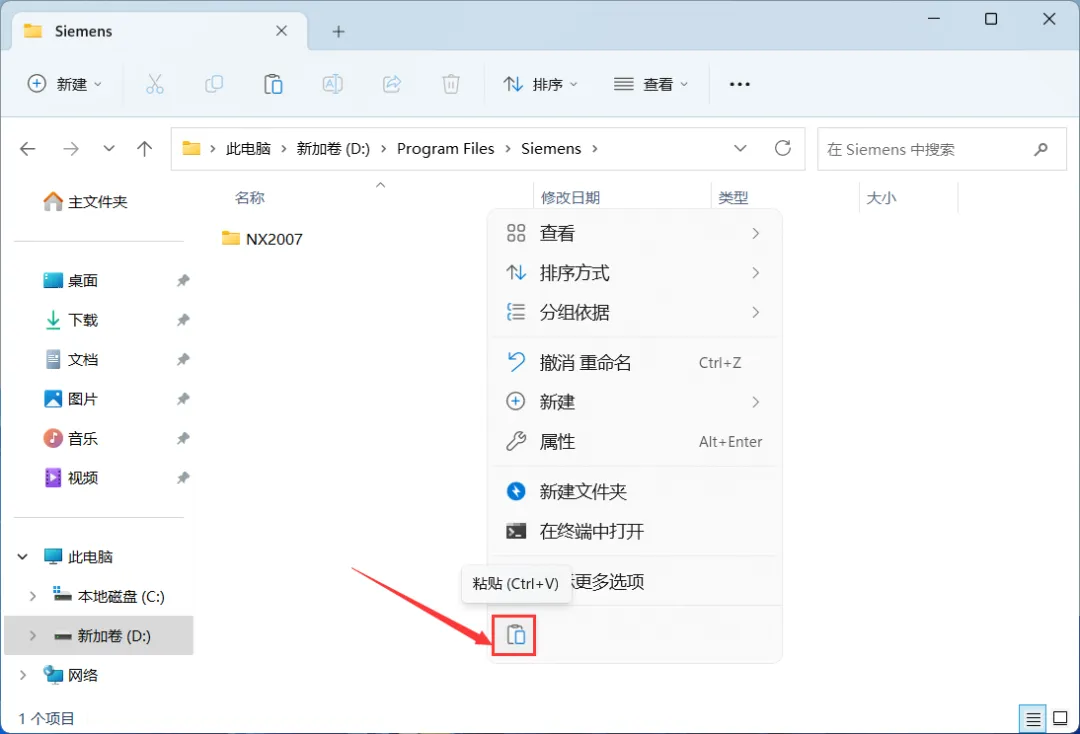Open 桌面 in sidebar
Screen dimensions: 1080x734
tap(71, 280)
